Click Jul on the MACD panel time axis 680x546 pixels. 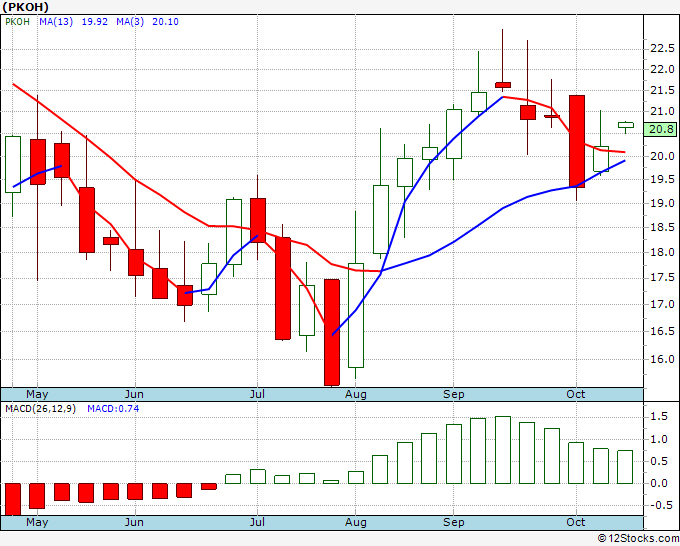tap(257, 522)
